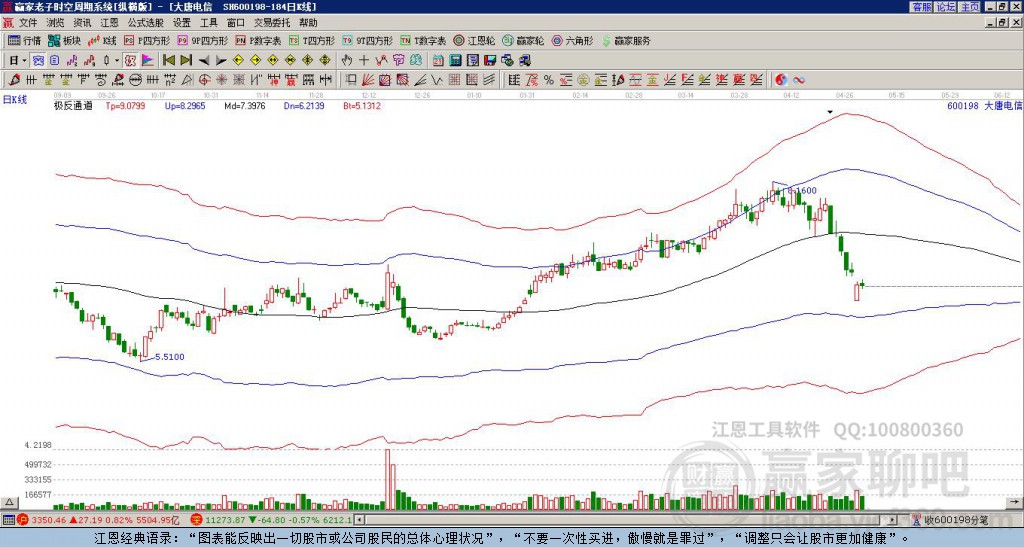
Task: Open the 9P四方形 tool
Action: 203,40
